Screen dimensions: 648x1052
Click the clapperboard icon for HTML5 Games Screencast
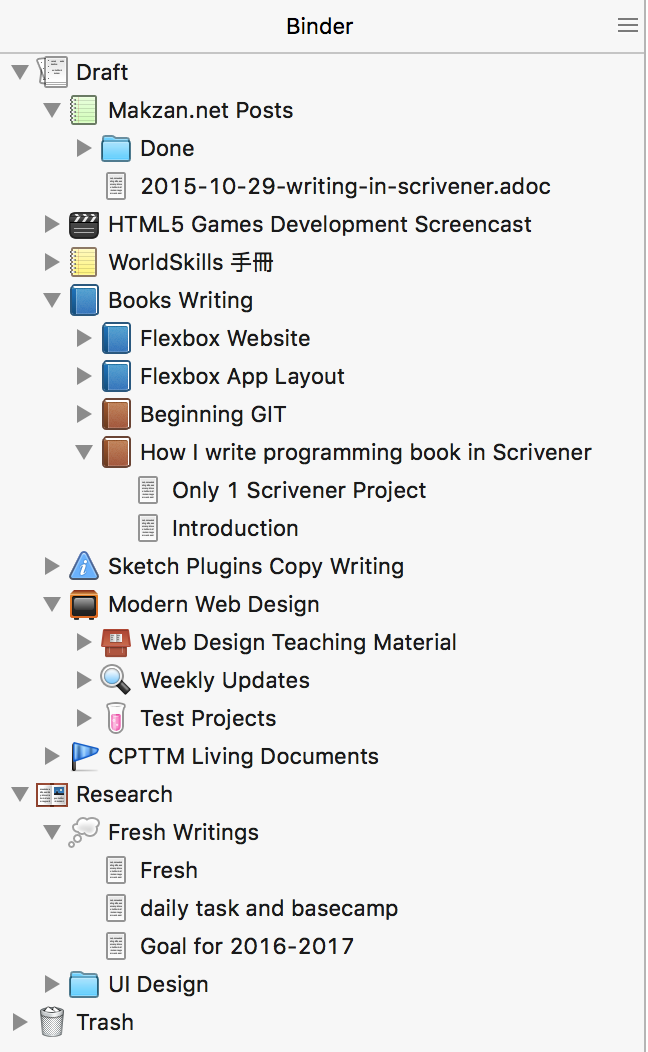pos(84,224)
